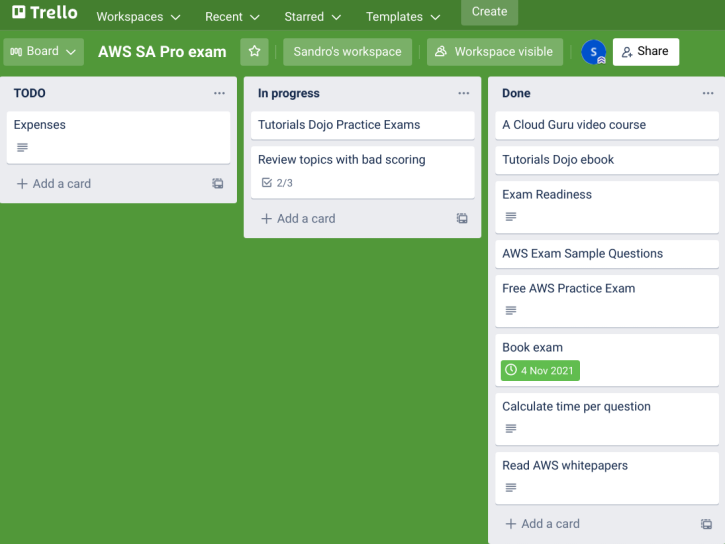Open the Expenses card
The image size is (725, 544).
coord(118,137)
